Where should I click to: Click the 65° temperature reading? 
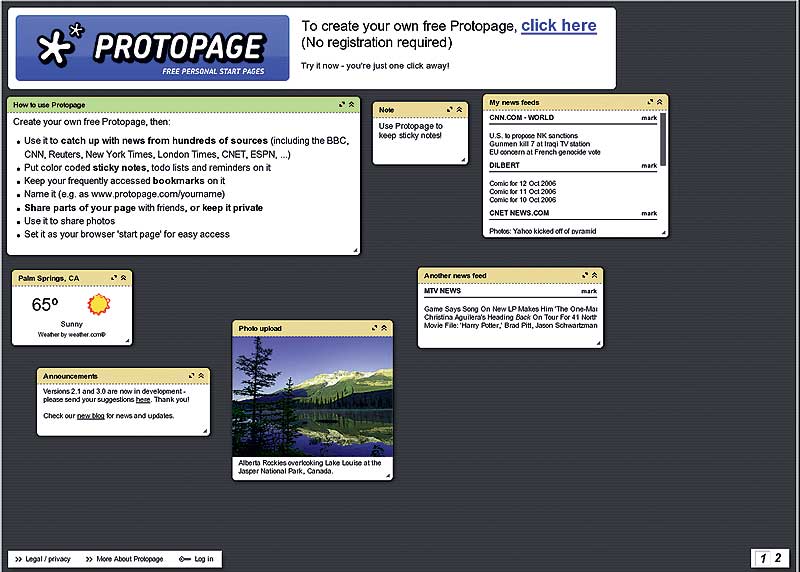(x=45, y=305)
